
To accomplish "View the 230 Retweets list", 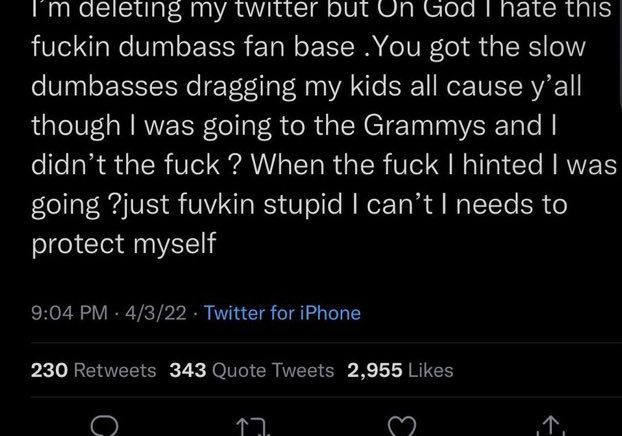I will click(x=94, y=370).
